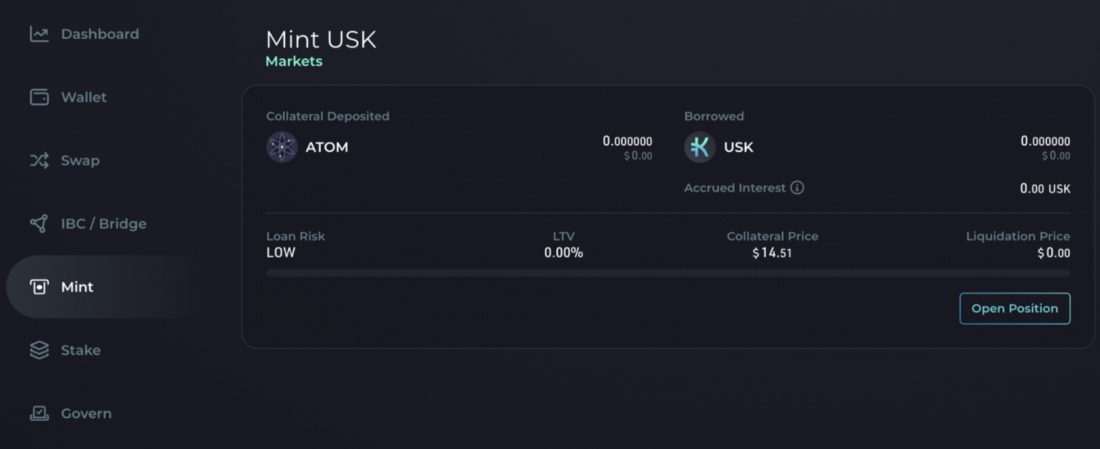Click the Dashboard chart icon
Screen dimensions: 1100x449
(x=39, y=34)
